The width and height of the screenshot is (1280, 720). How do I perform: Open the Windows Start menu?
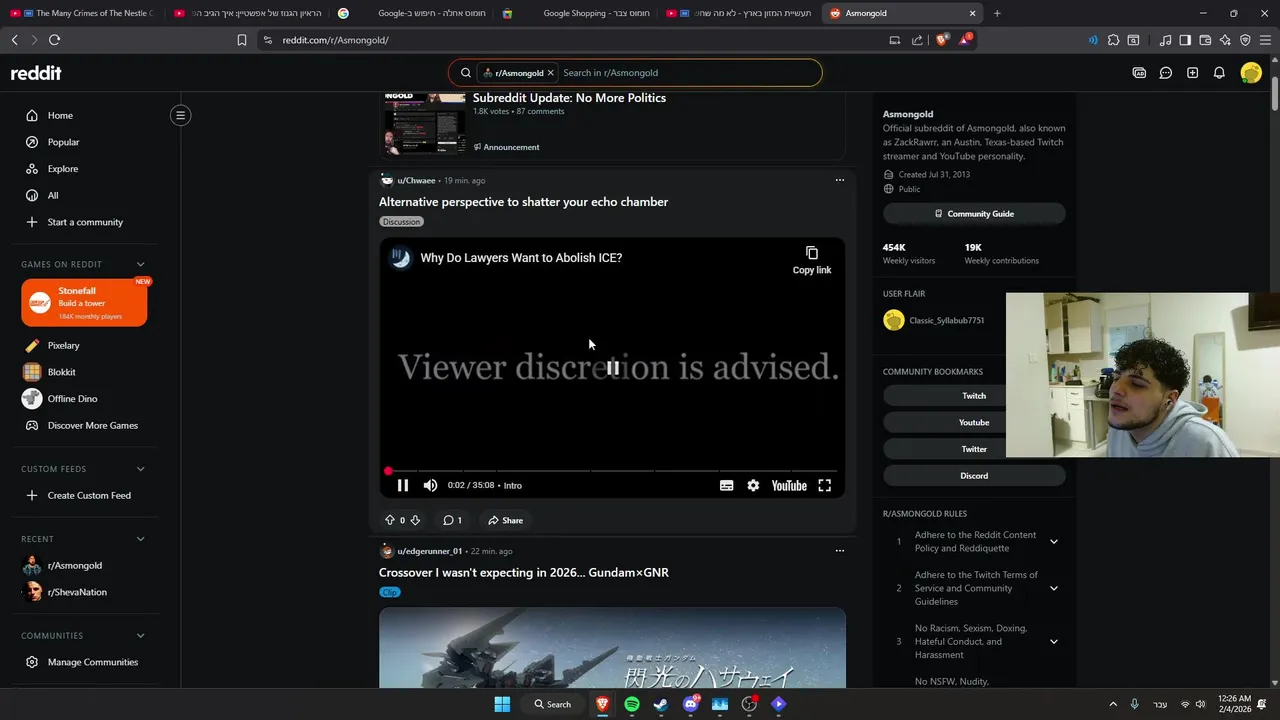pos(503,704)
